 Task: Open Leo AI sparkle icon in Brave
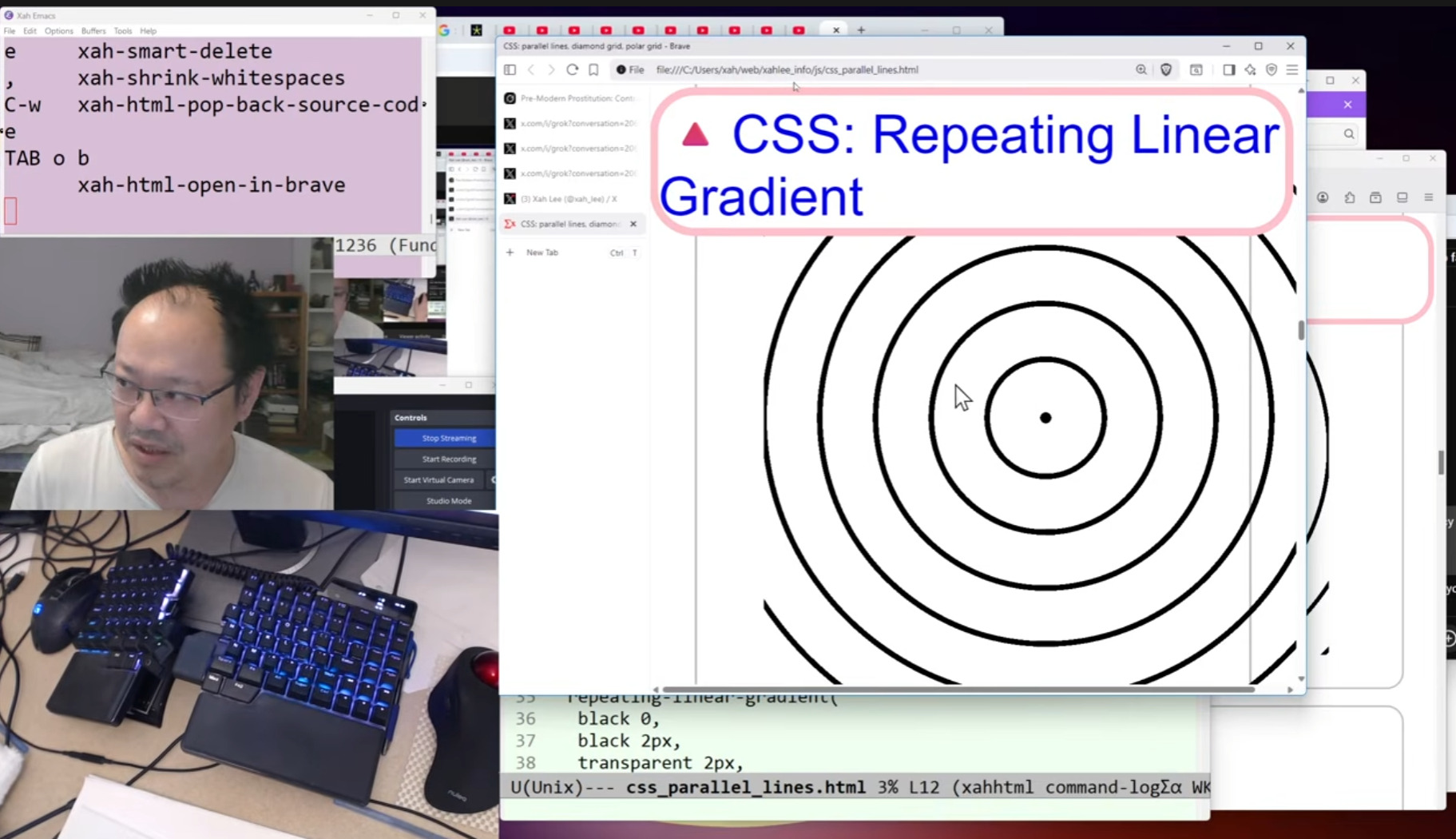[x=1250, y=70]
